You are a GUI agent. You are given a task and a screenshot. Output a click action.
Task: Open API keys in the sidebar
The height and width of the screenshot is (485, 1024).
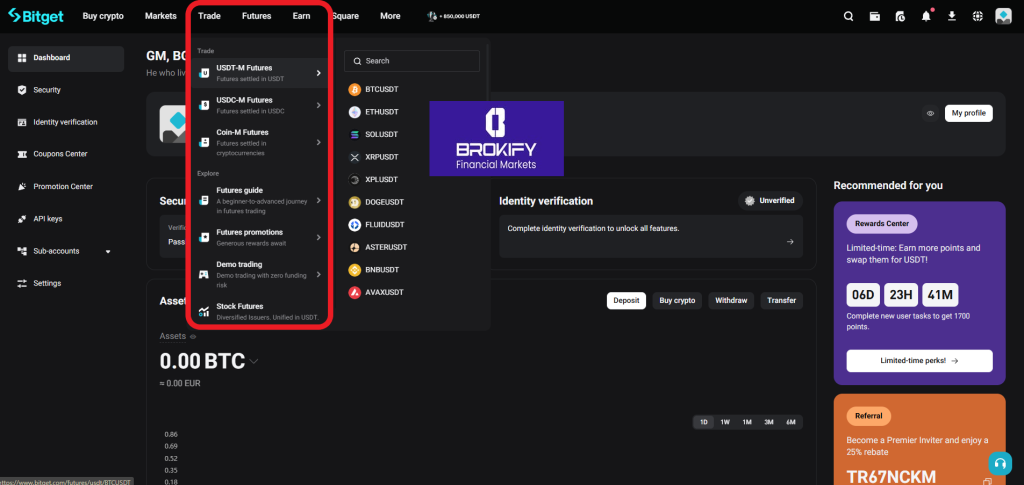coord(47,219)
